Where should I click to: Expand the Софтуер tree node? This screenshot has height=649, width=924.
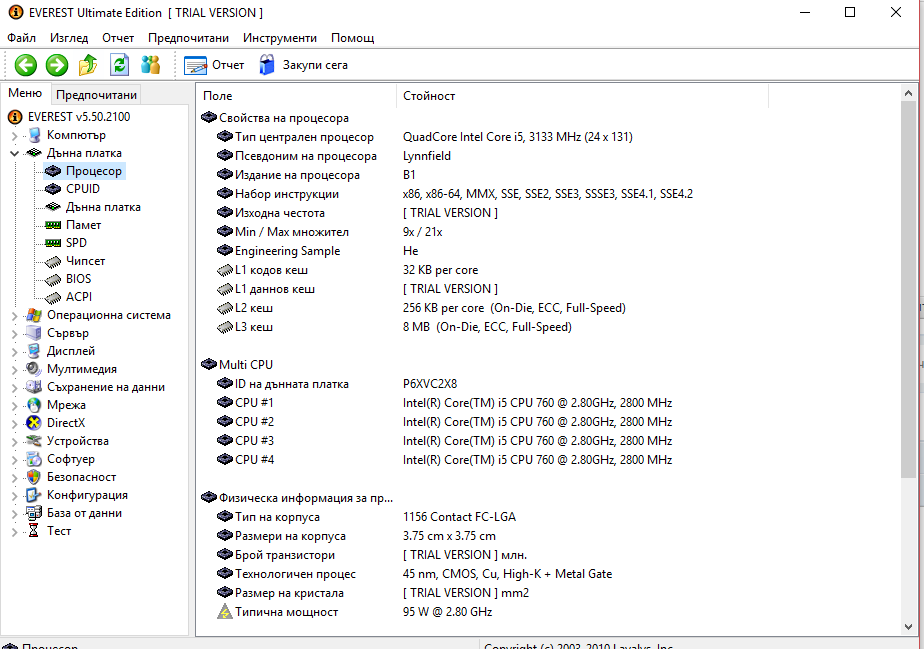[x=14, y=459]
